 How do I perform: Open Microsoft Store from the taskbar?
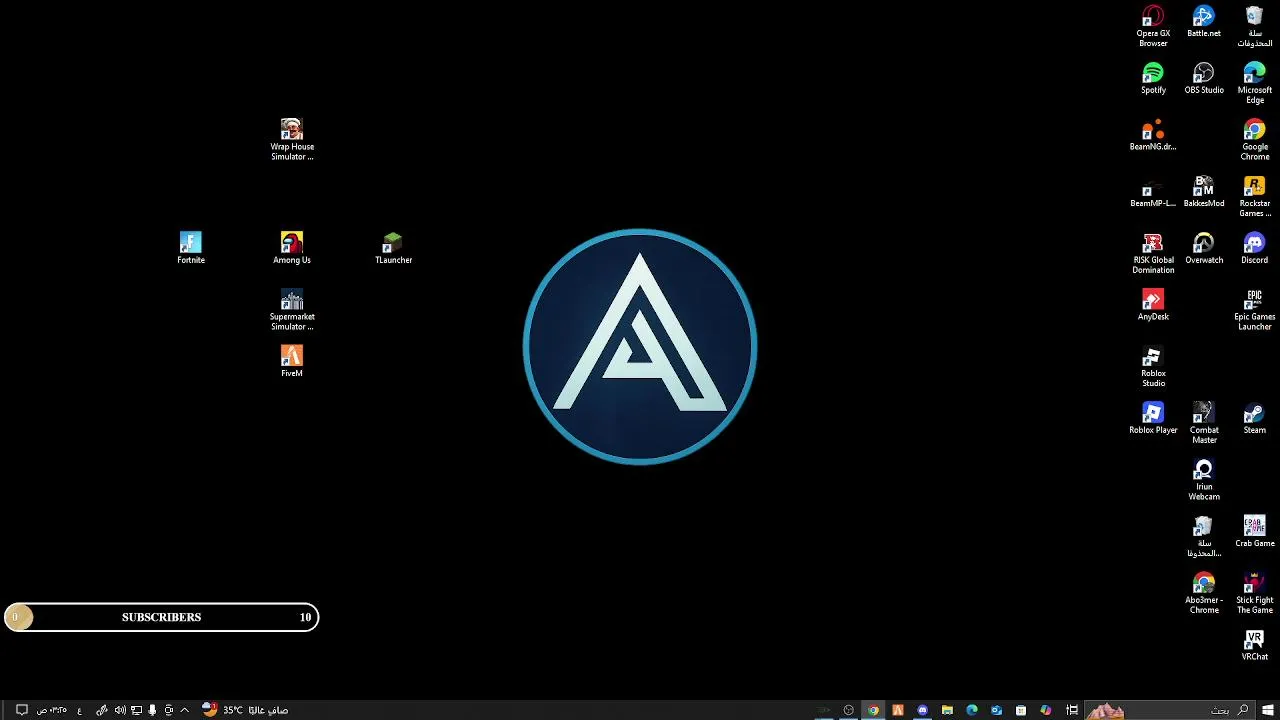1021,710
